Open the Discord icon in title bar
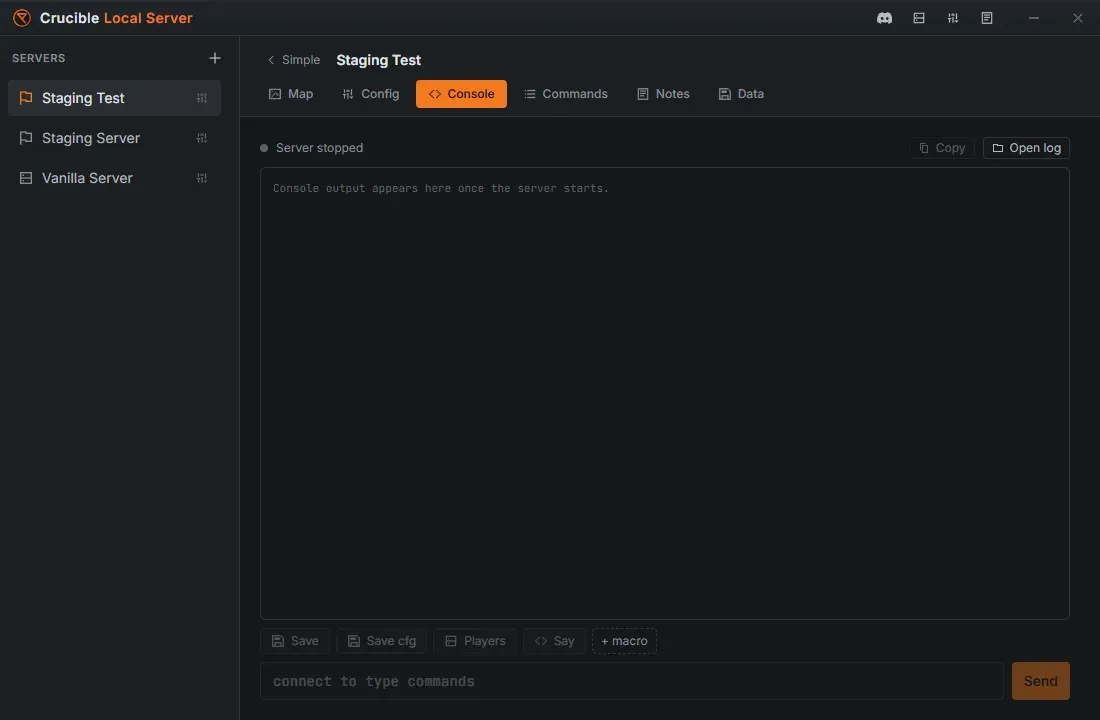 point(884,18)
